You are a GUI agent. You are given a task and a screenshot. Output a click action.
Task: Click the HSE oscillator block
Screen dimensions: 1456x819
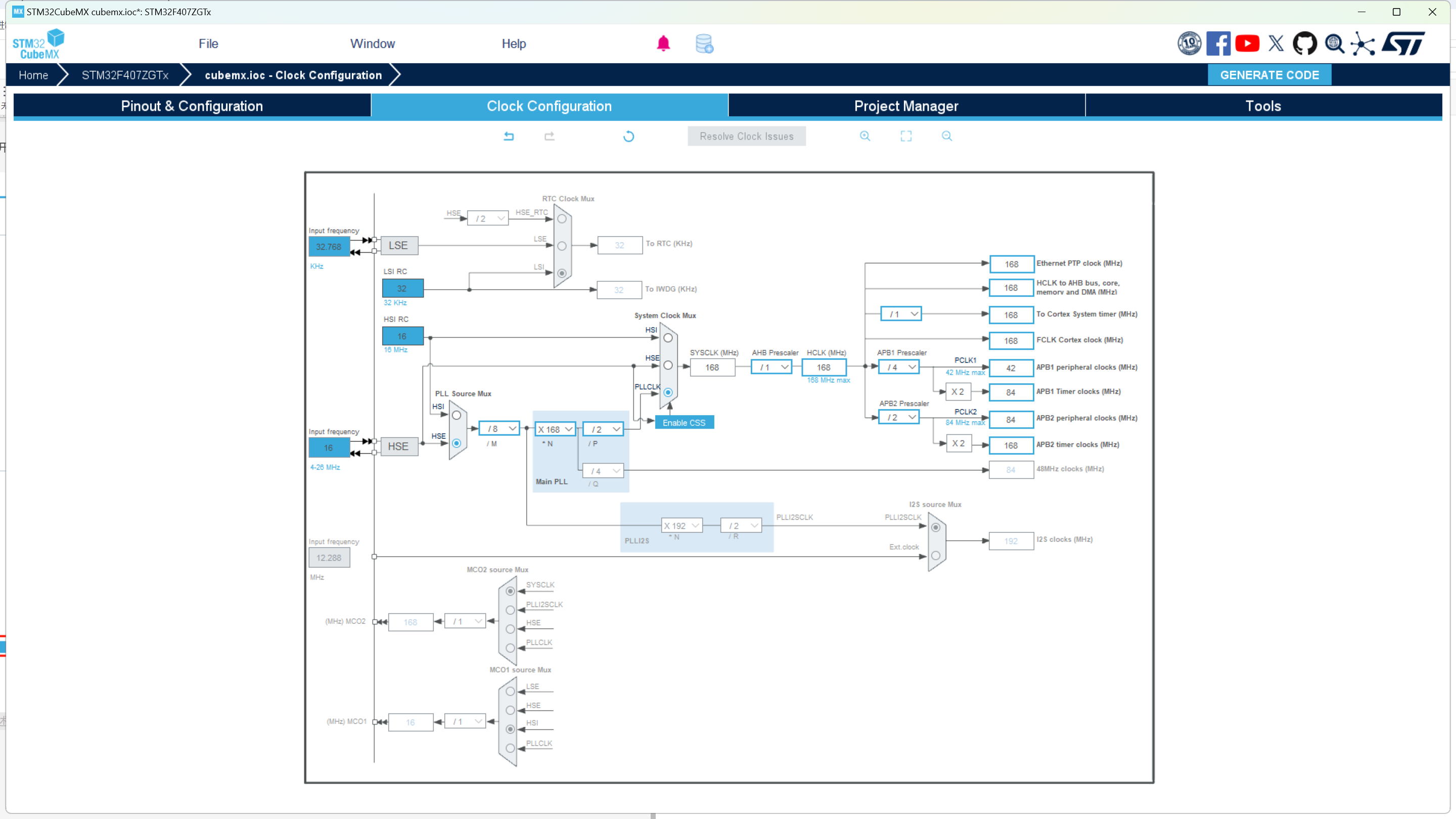point(398,446)
